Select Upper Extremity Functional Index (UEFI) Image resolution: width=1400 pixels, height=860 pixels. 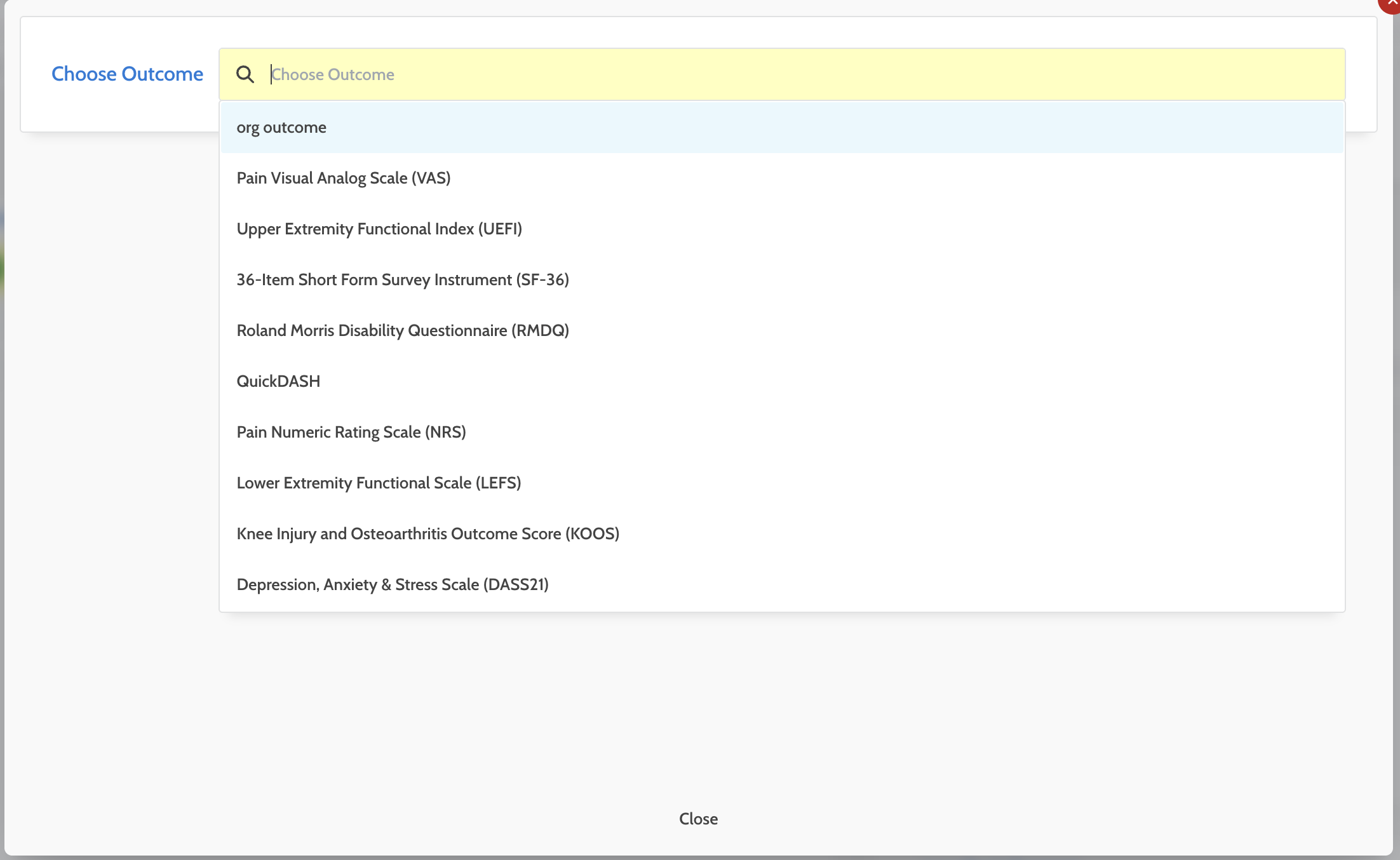[x=379, y=229]
